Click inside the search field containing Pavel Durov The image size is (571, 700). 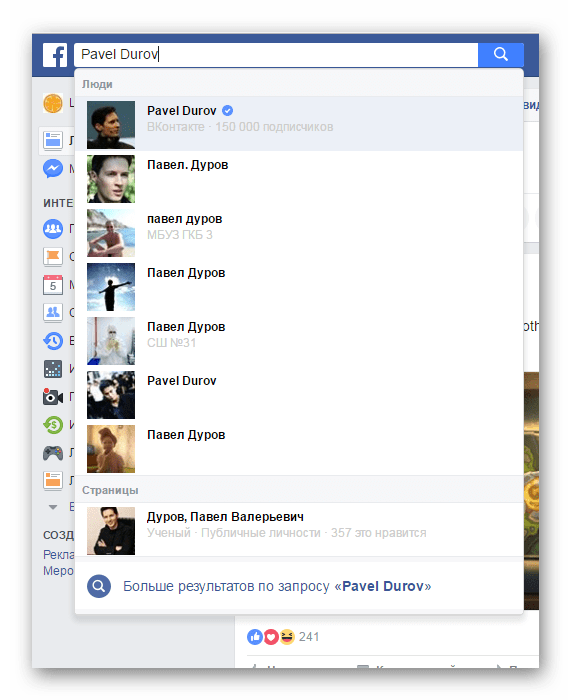click(x=276, y=54)
